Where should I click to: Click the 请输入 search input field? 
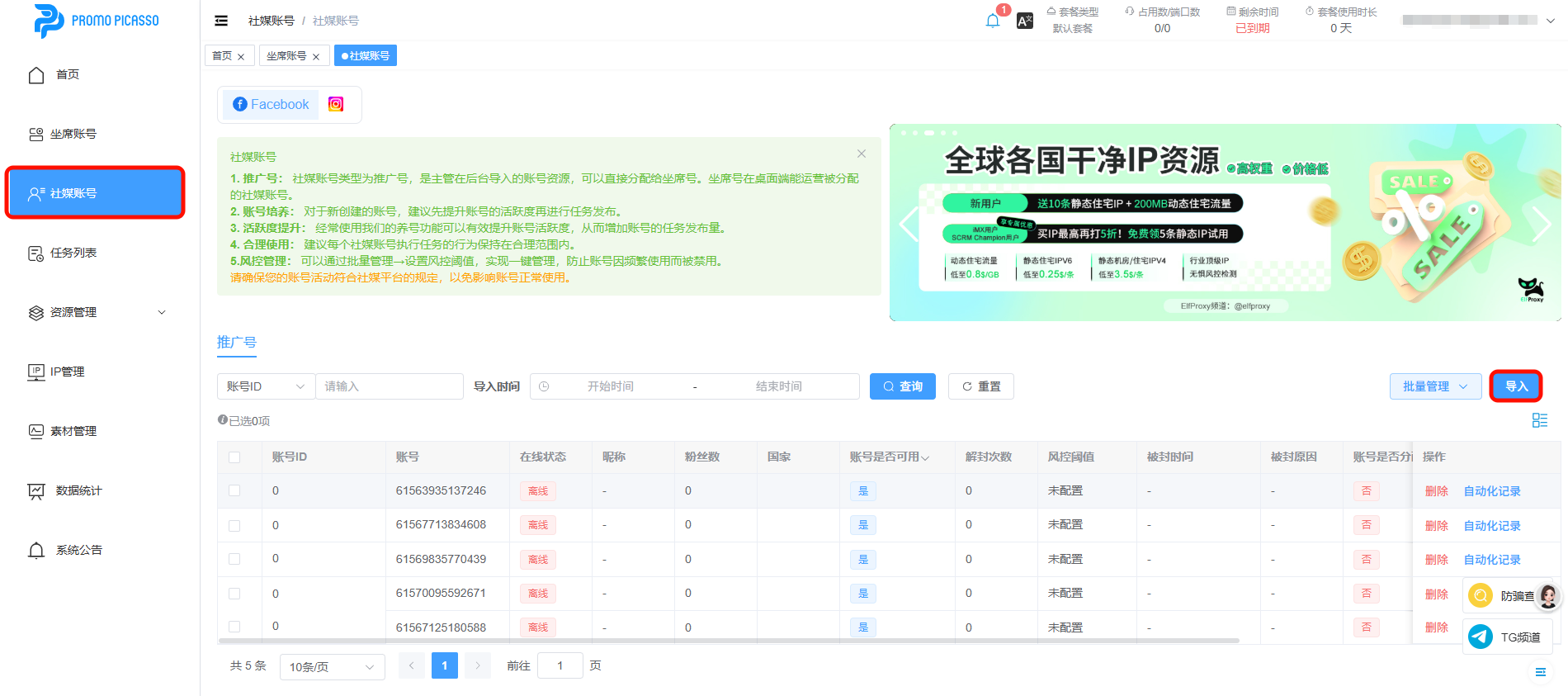click(x=389, y=386)
